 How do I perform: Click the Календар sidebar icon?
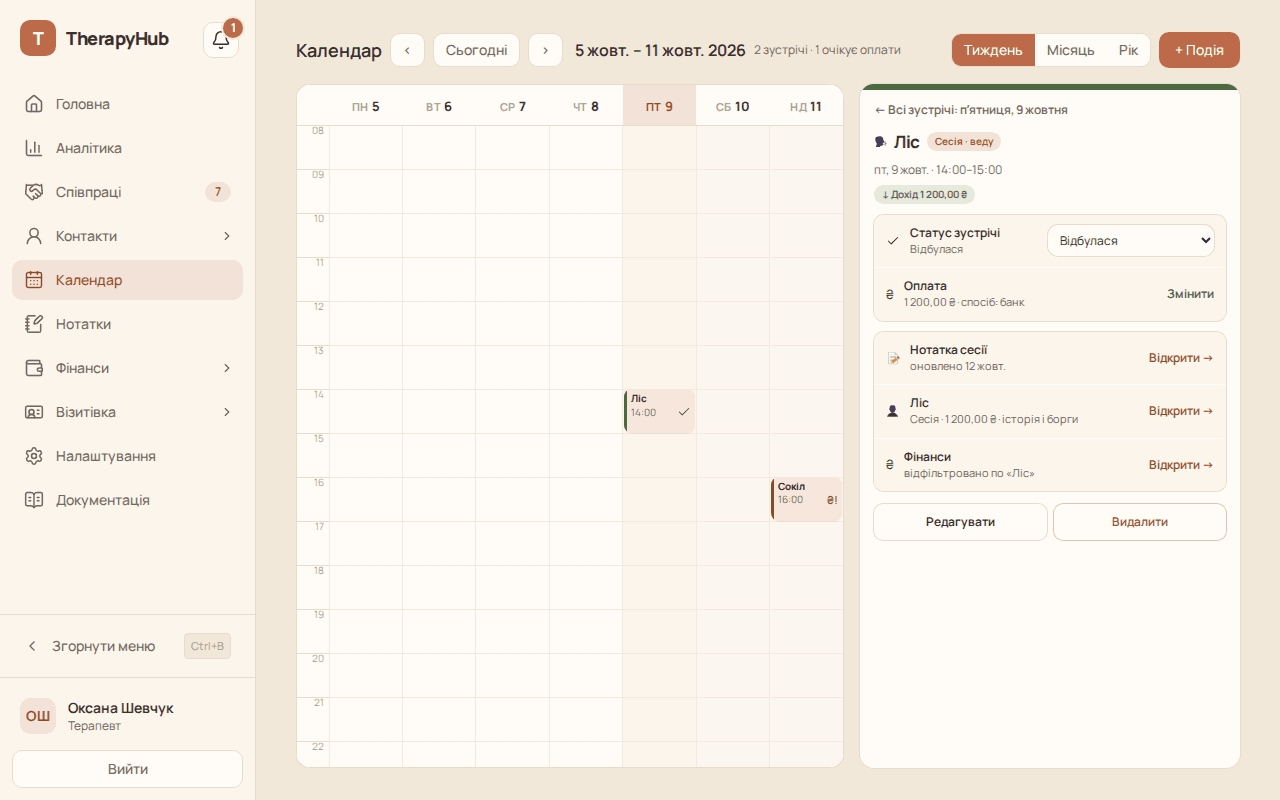coord(34,280)
